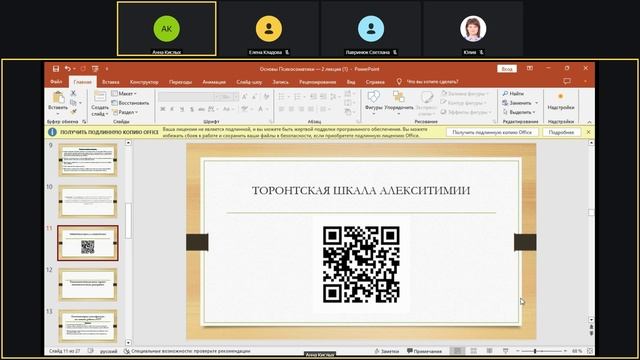Open Выделить select dropdown
Image resolution: width=640 pixels, height=360 pixels.
tap(519, 112)
